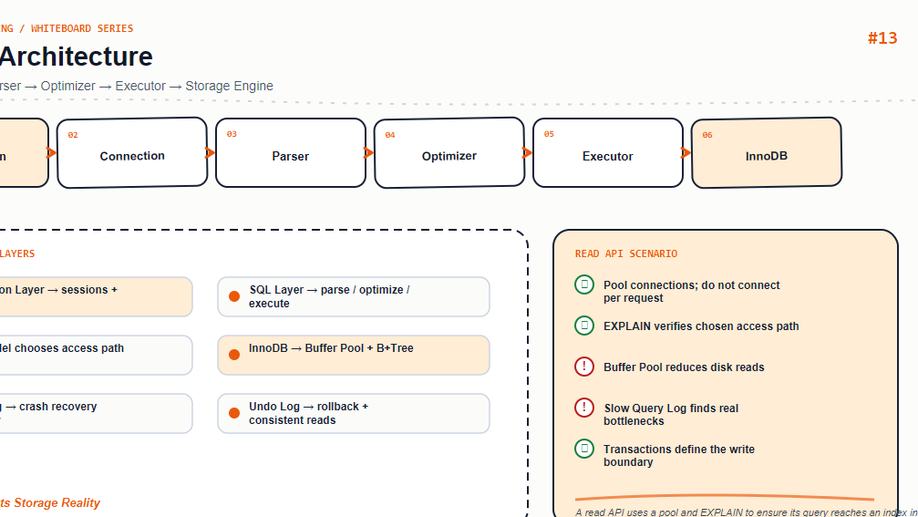Viewport: 918px width, 517px height.
Task: Click the arrow between Parser and Optimizer
Action: click(369, 153)
